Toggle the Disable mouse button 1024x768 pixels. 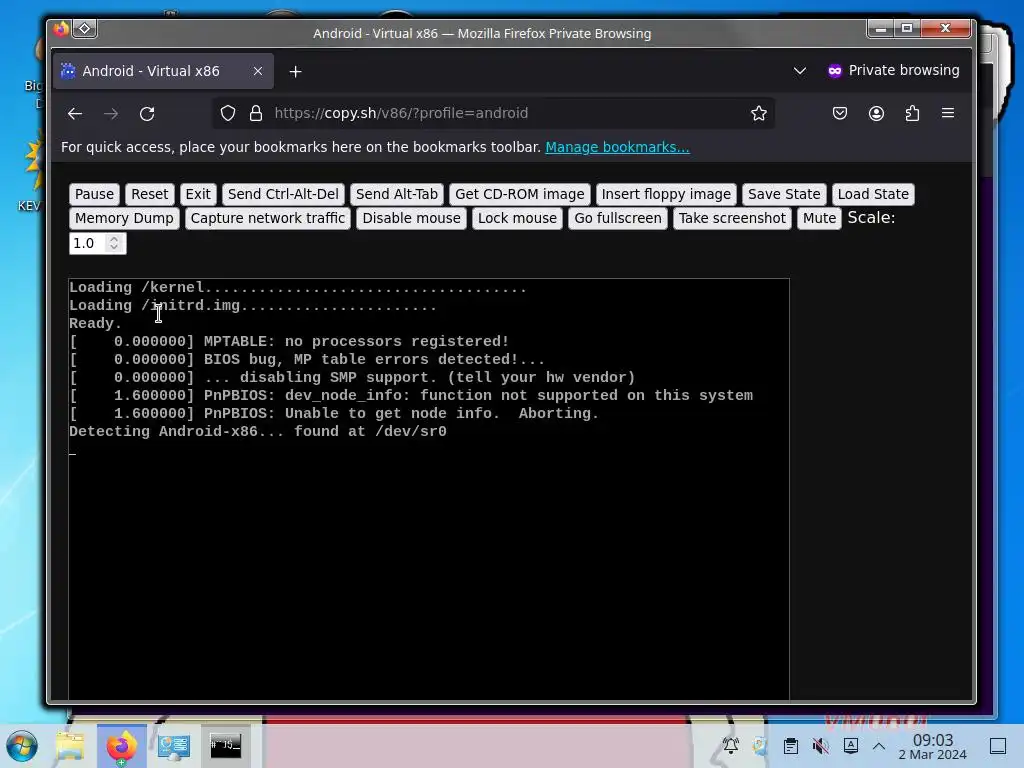[x=411, y=218]
